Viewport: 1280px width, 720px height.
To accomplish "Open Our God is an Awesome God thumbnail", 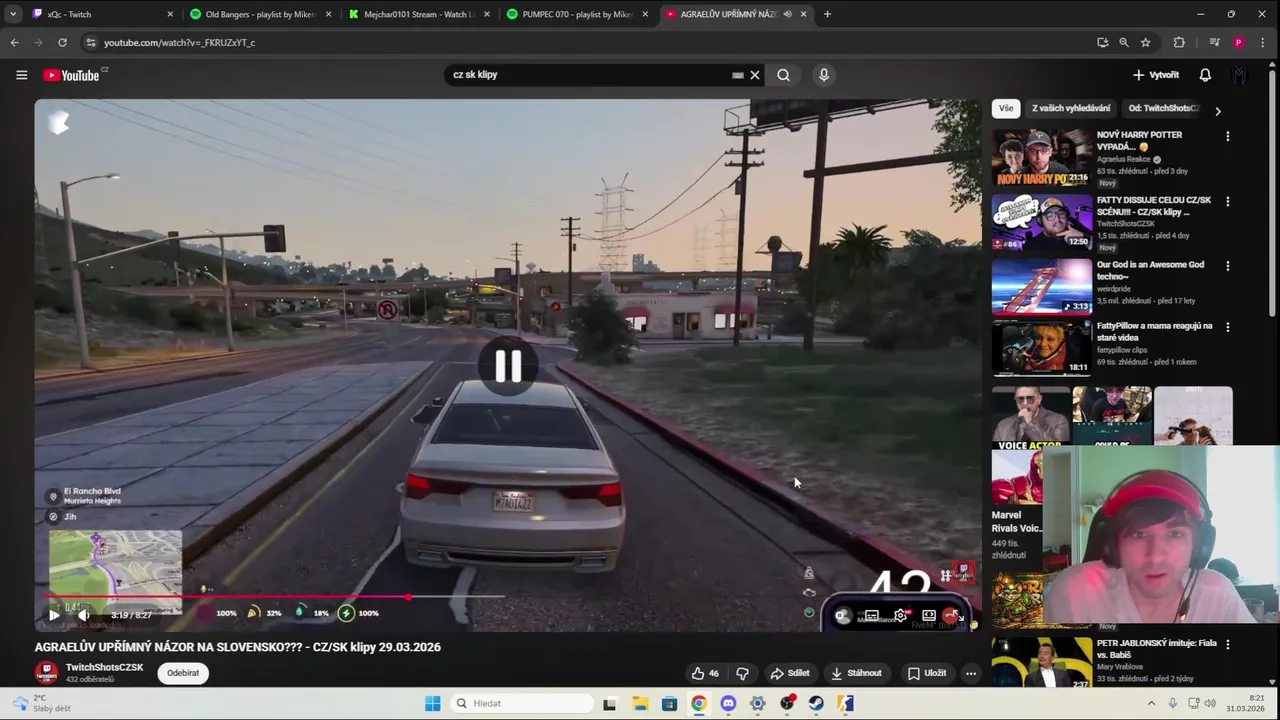I will (1041, 287).
